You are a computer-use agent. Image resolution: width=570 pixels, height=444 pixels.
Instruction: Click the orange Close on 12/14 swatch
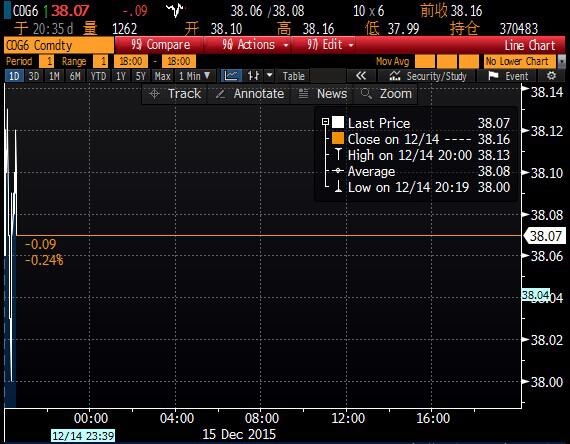click(x=338, y=139)
